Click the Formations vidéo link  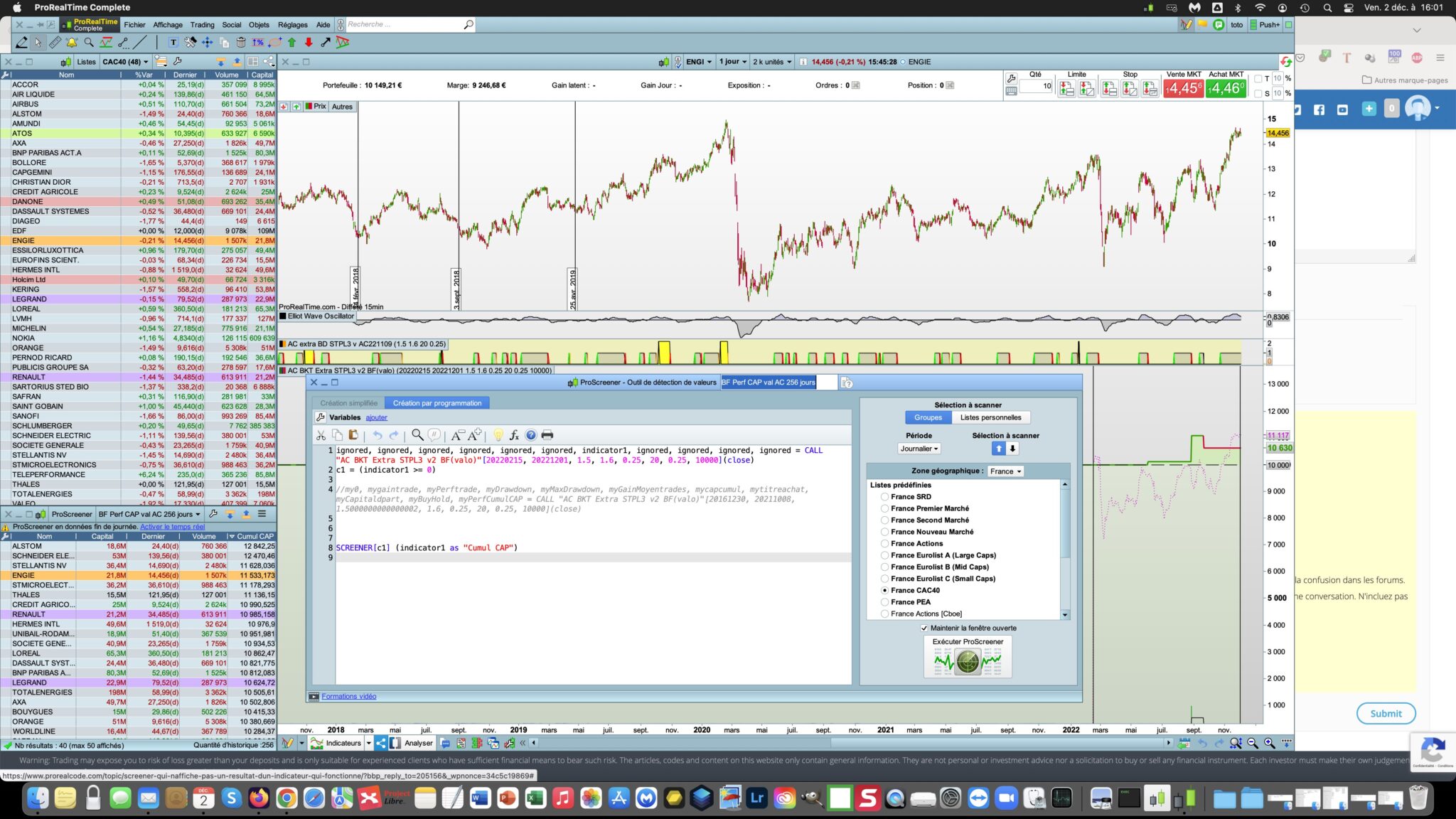(348, 697)
